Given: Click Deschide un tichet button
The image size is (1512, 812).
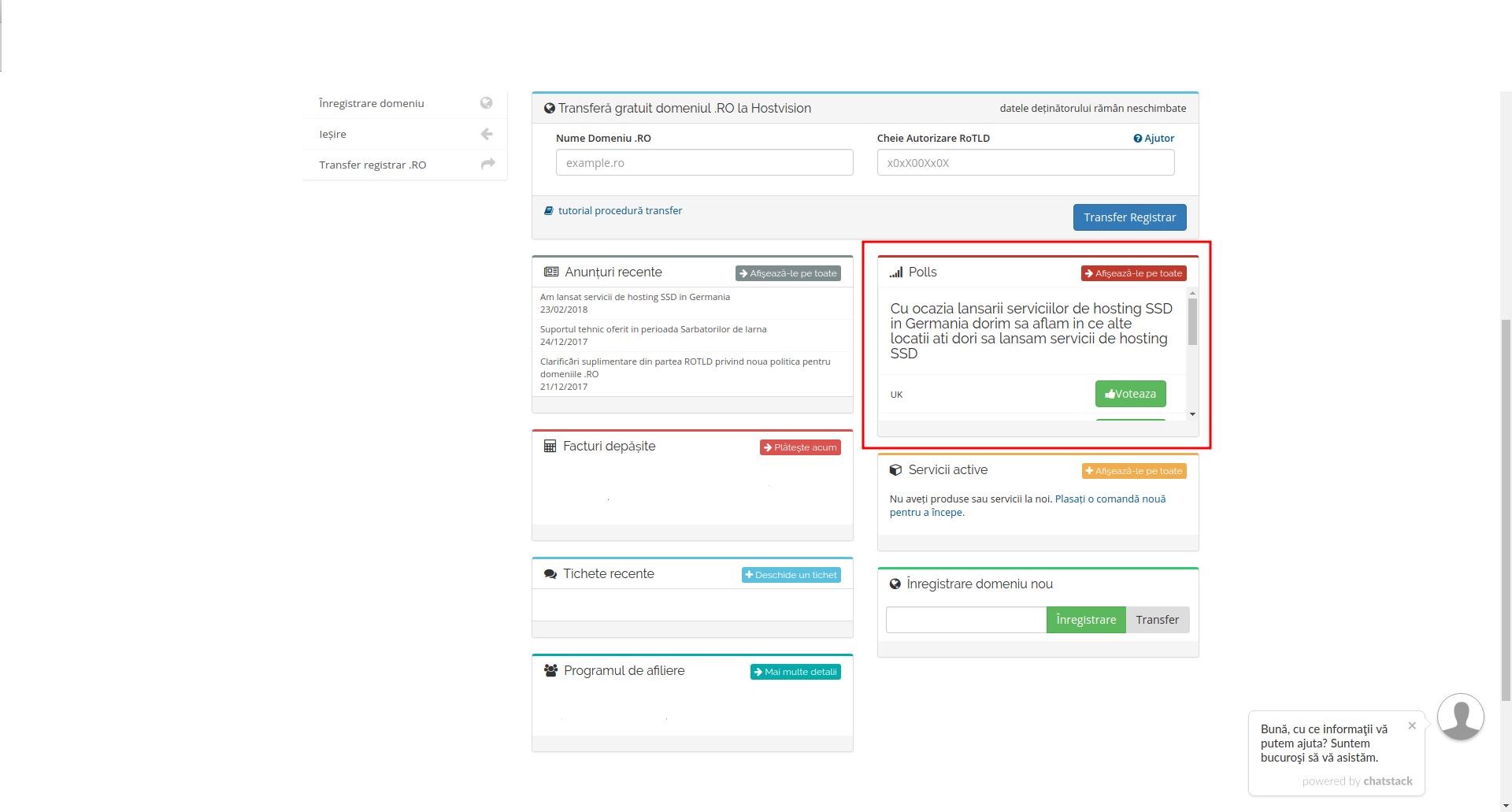Looking at the screenshot, I should tap(791, 575).
